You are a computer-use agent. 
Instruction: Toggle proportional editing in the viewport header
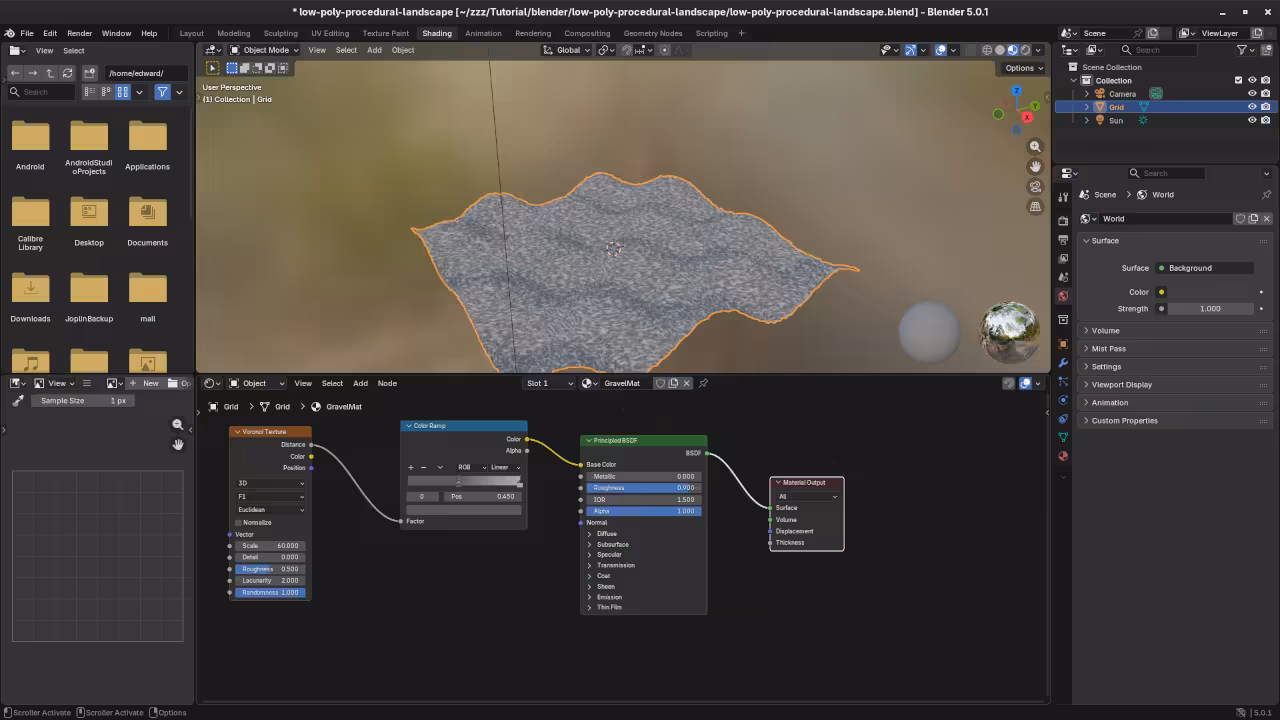click(664, 50)
